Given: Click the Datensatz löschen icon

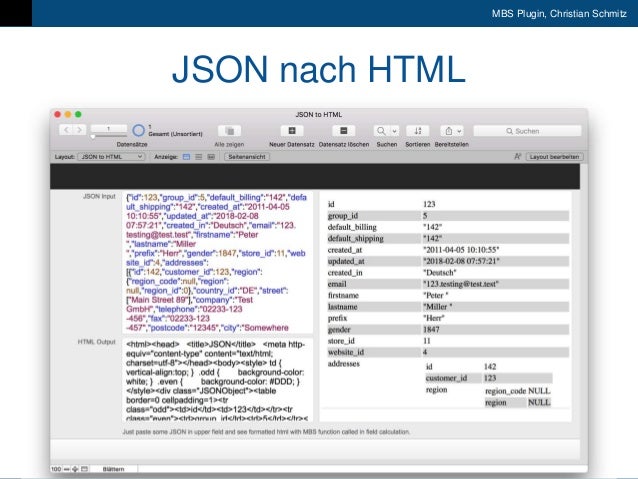Looking at the screenshot, I should click(343, 131).
